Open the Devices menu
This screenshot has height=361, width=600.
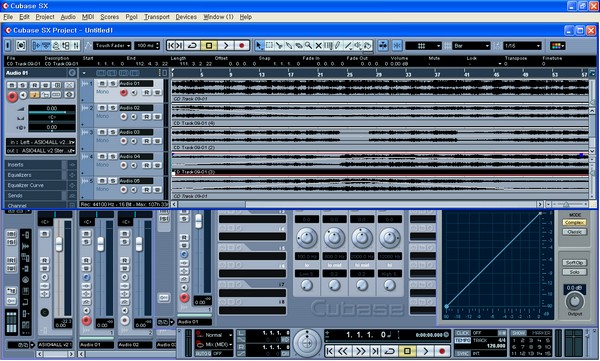tap(186, 17)
